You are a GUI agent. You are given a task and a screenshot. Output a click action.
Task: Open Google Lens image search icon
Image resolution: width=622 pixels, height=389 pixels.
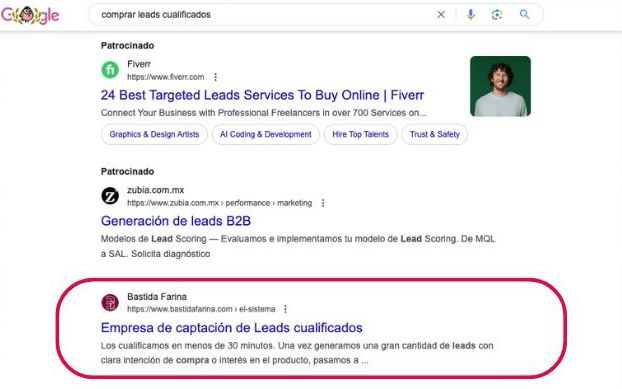pos(497,15)
